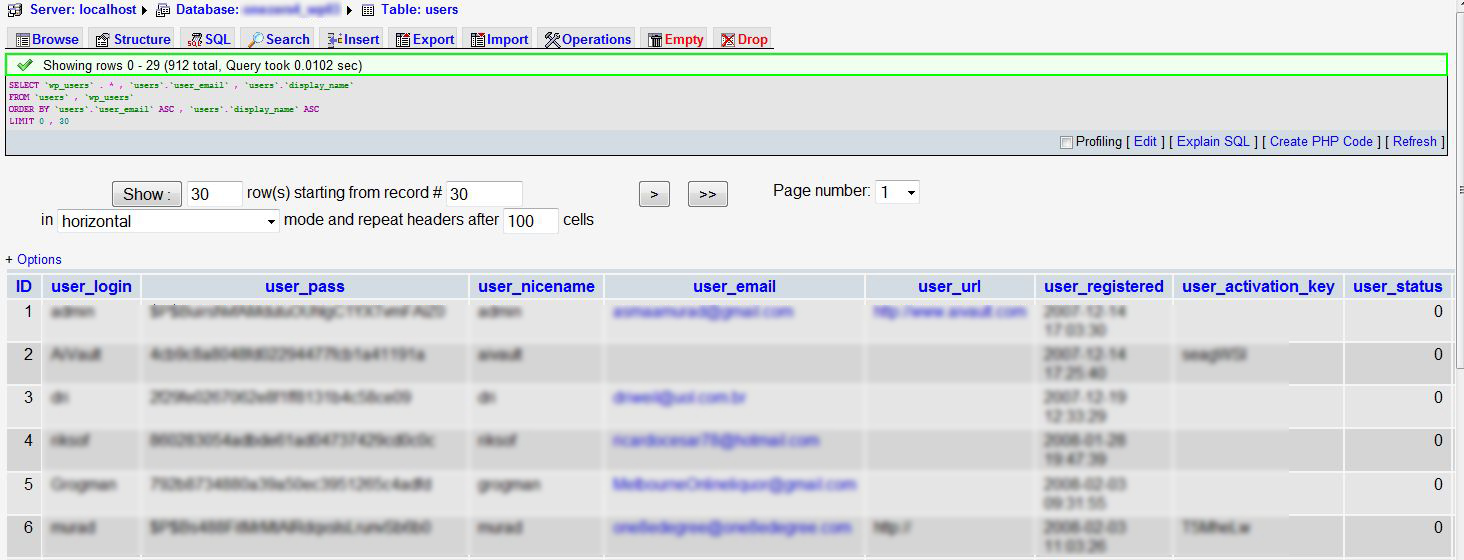Enable the Profiling checkbox
1464x560 pixels.
pyautogui.click(x=1066, y=142)
